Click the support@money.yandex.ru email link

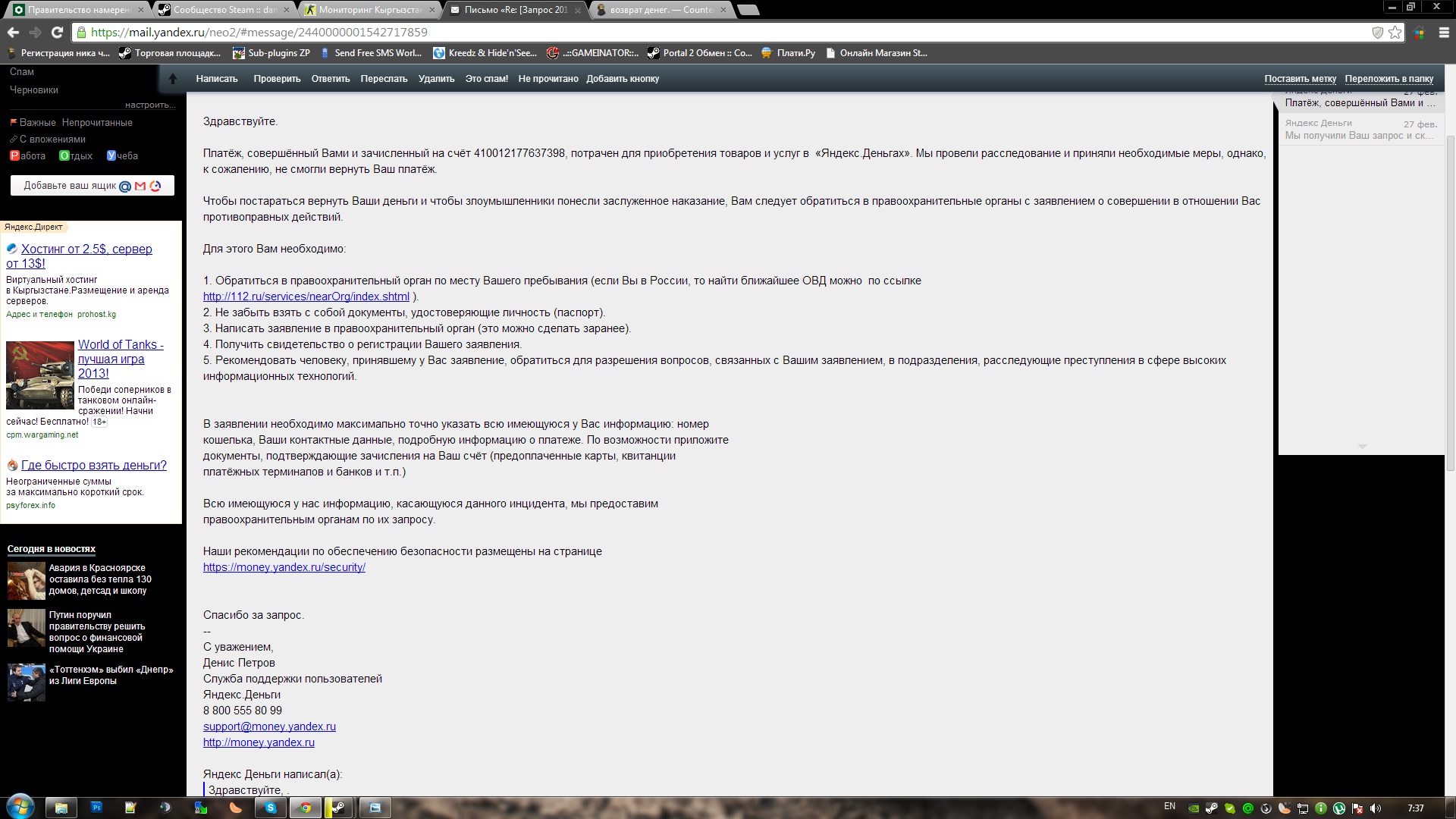point(269,726)
